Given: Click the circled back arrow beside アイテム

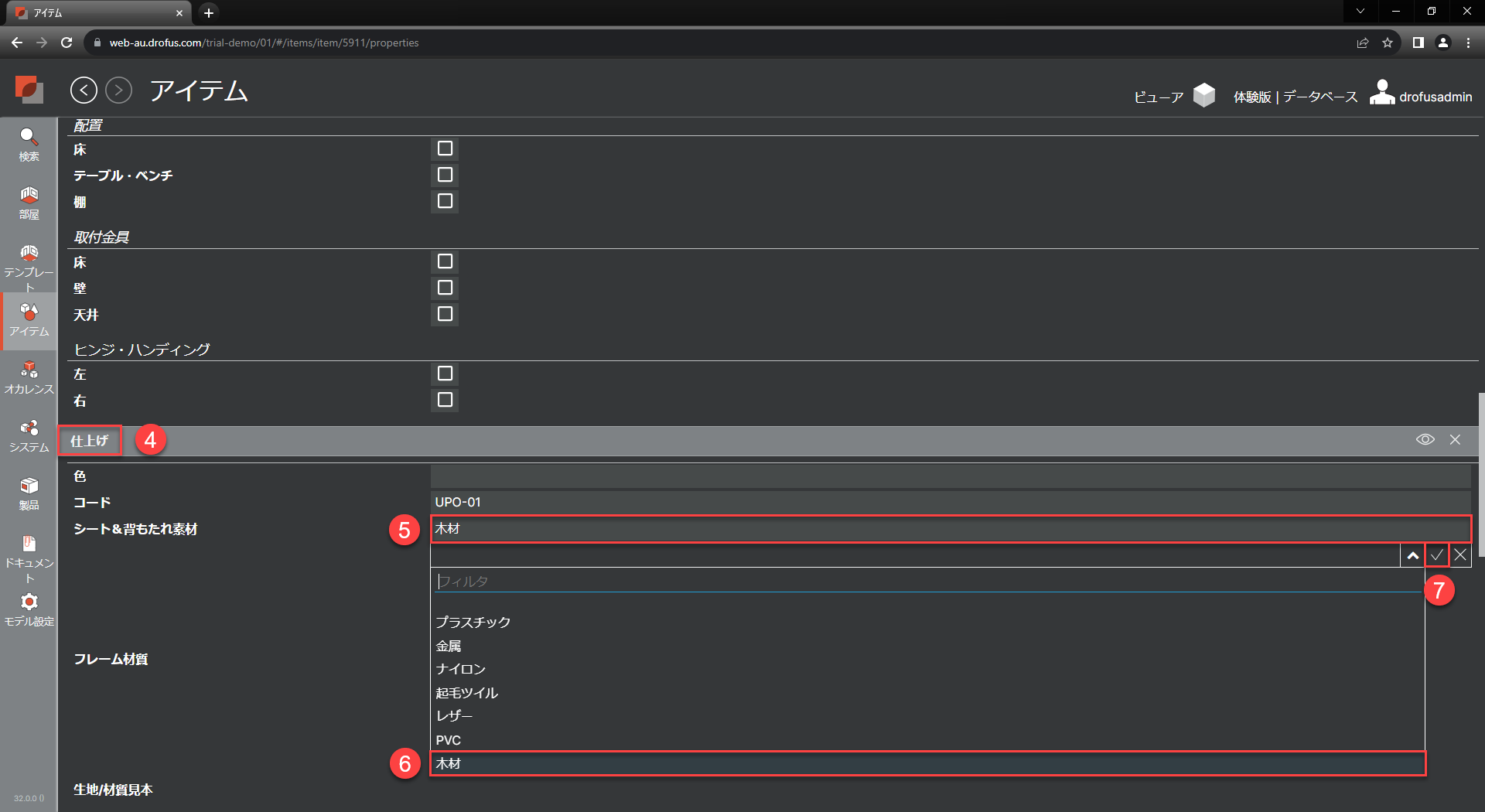Looking at the screenshot, I should pyautogui.click(x=84, y=90).
